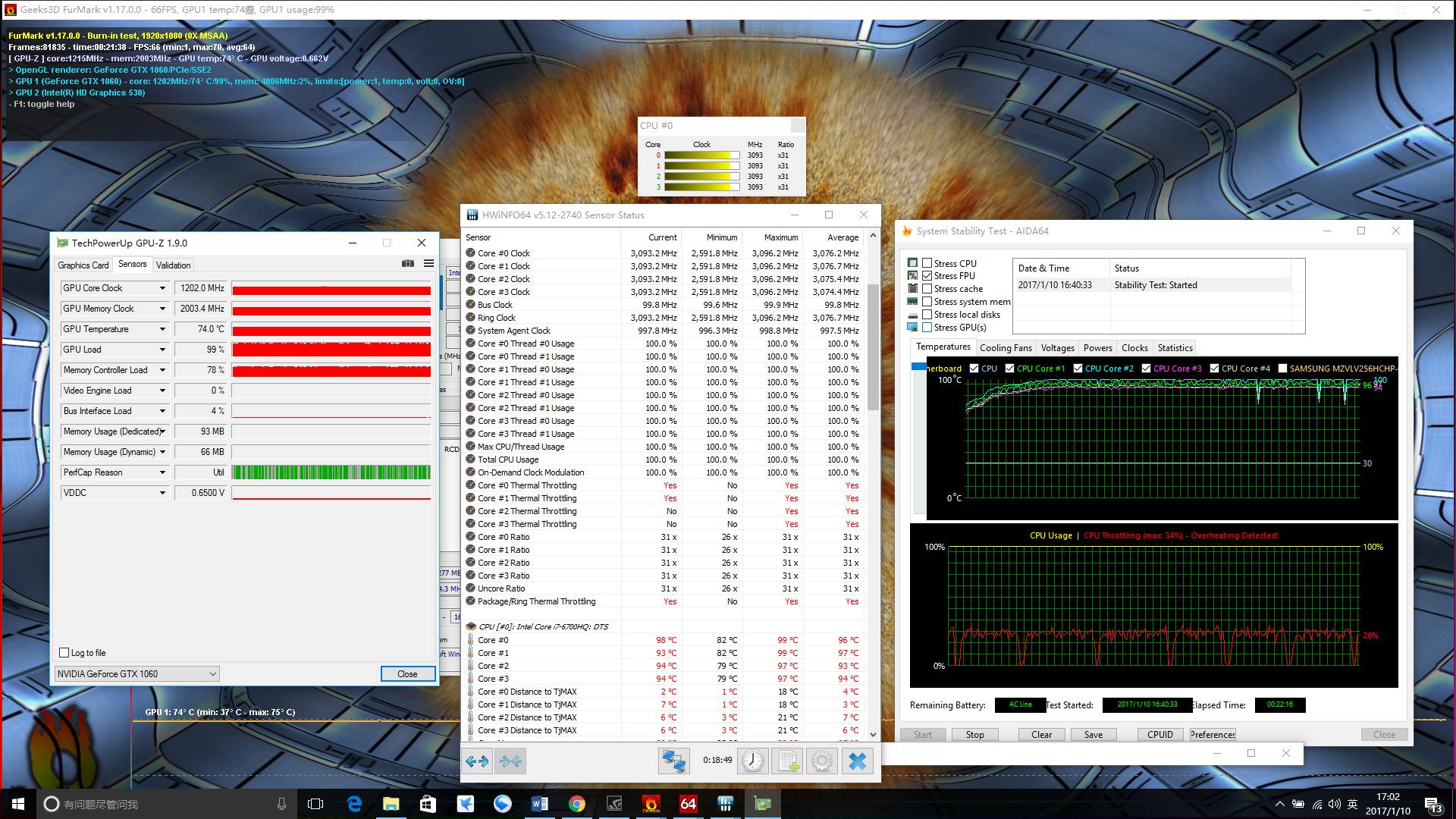Image resolution: width=1456 pixels, height=819 pixels.
Task: Open HWiNFO sensor settings gear icon
Action: [x=822, y=761]
